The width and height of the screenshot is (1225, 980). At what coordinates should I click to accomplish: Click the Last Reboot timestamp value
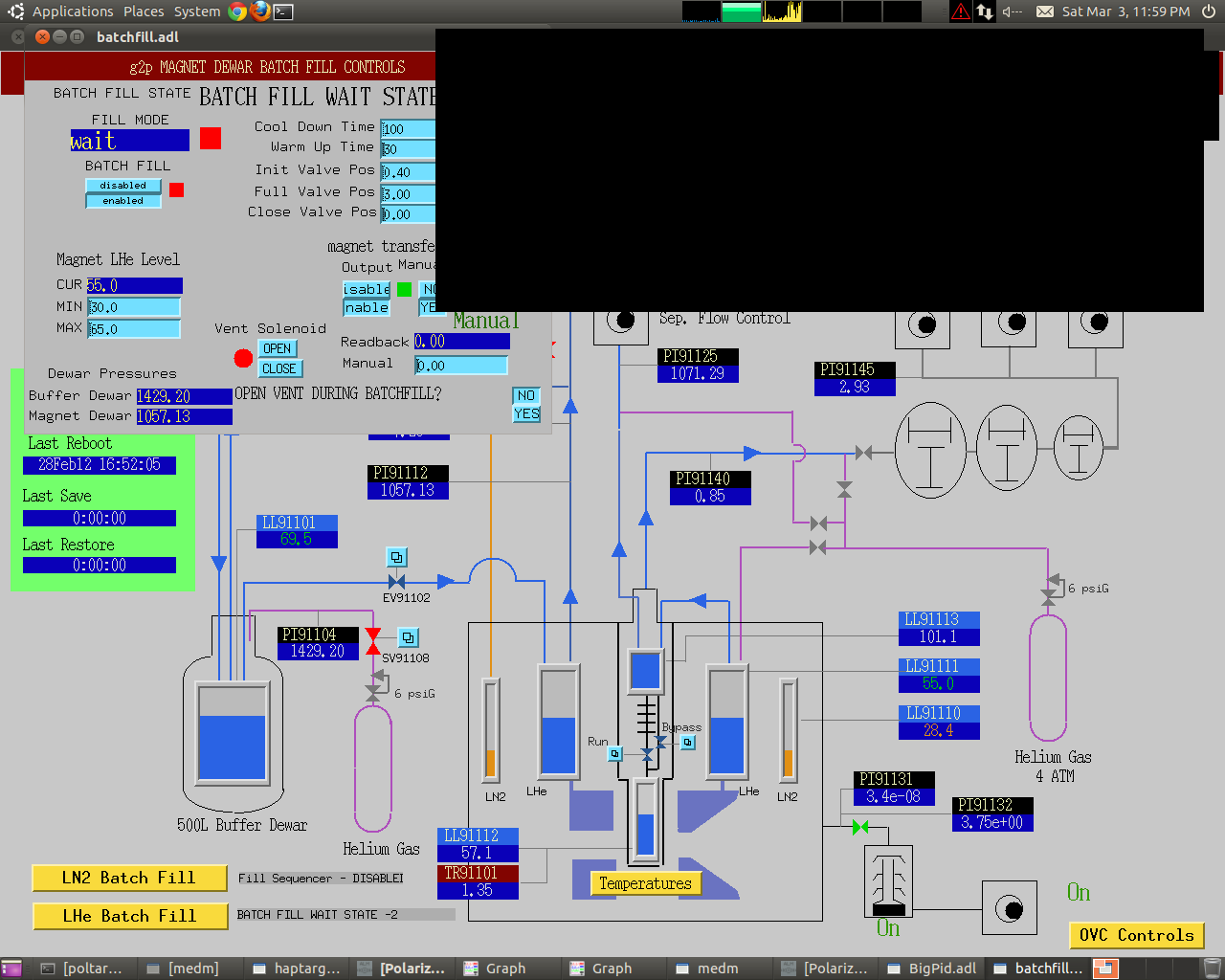point(100,465)
